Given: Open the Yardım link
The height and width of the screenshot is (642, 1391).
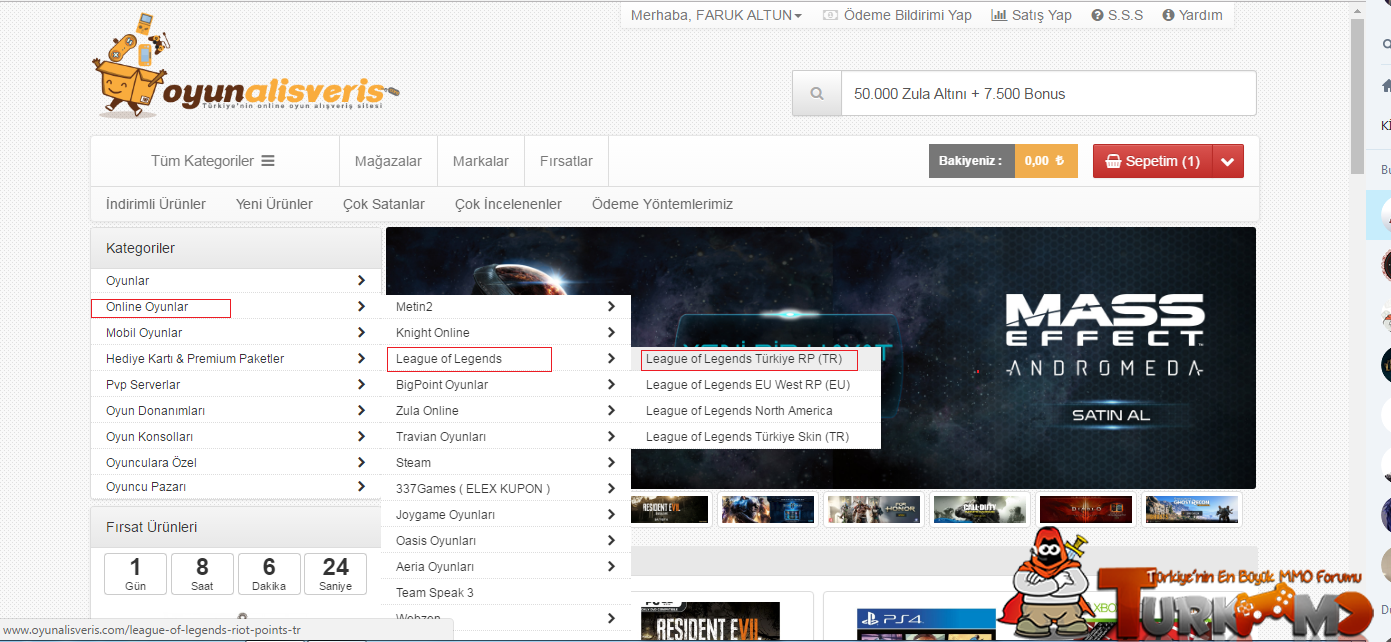Looking at the screenshot, I should 1192,15.
